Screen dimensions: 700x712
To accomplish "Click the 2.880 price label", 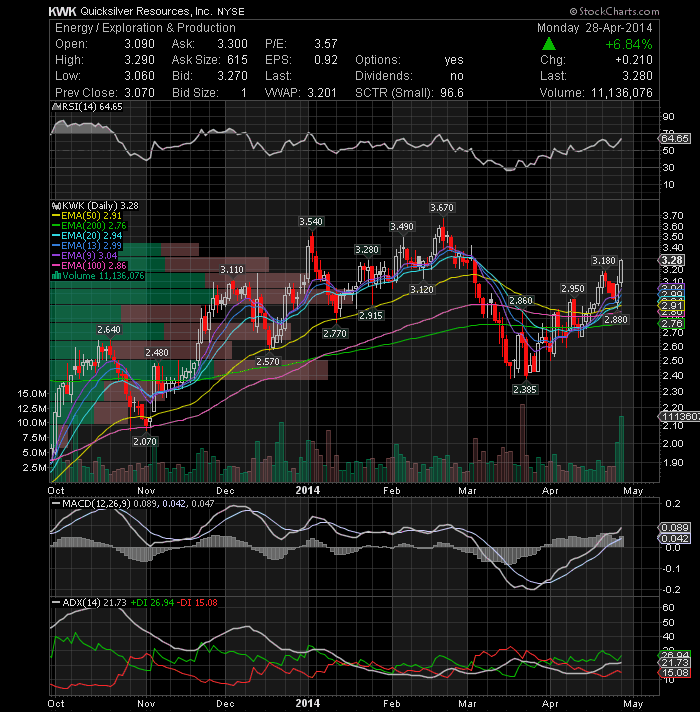I will coord(616,320).
